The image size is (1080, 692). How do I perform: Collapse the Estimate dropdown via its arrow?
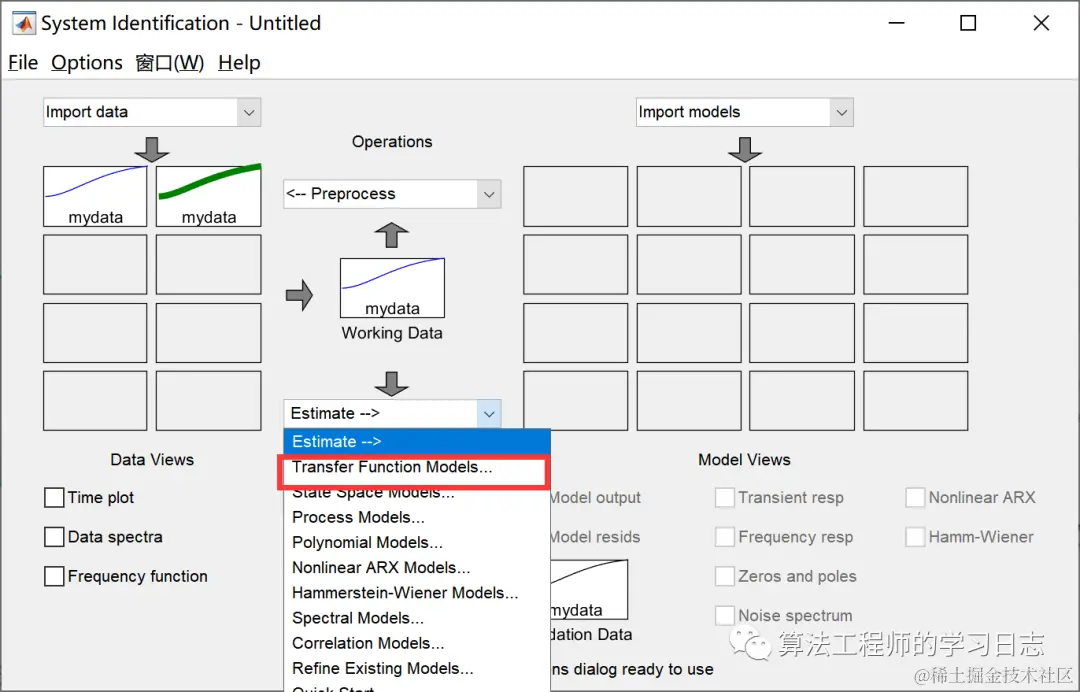pos(489,414)
